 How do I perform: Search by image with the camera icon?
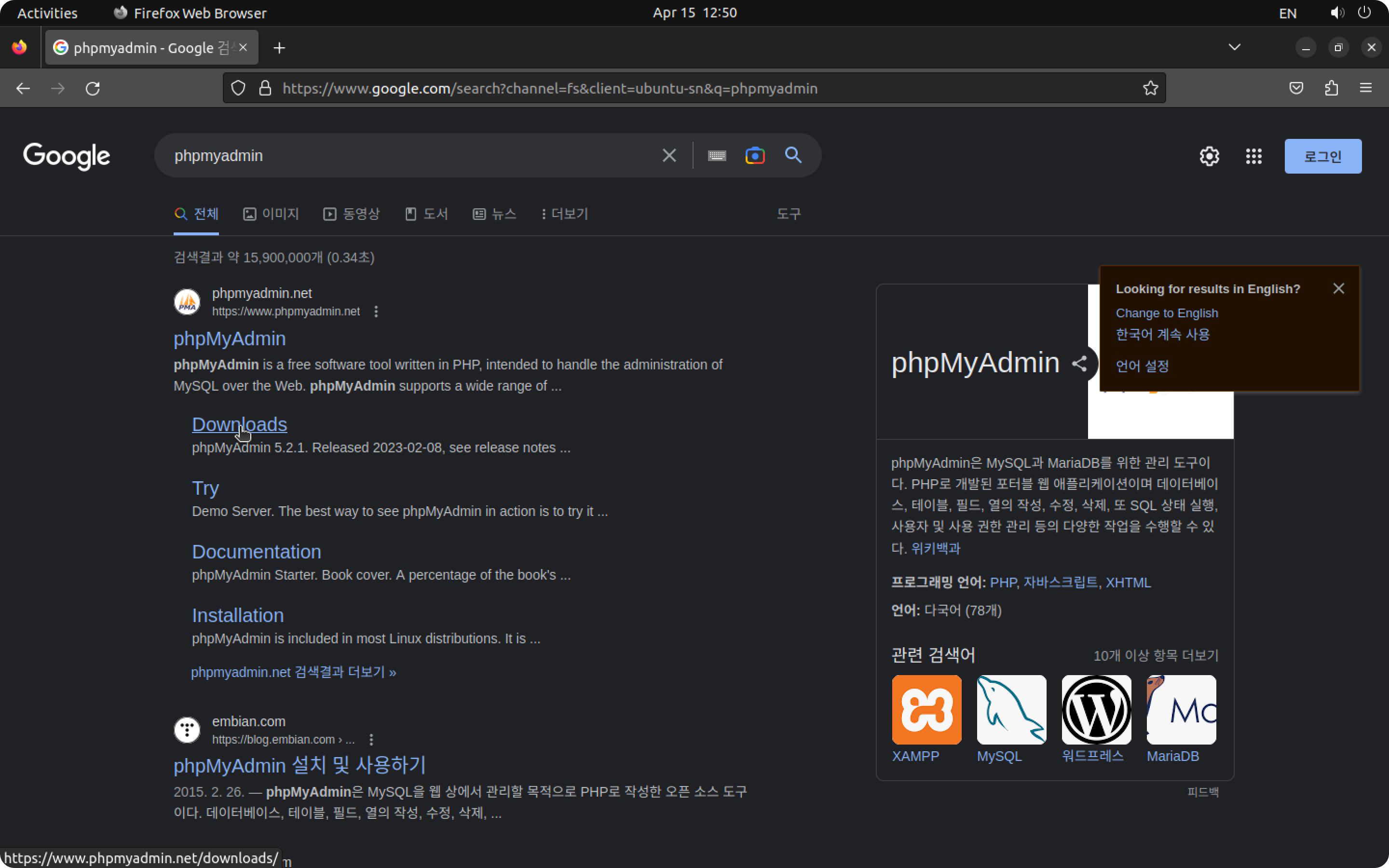(755, 156)
